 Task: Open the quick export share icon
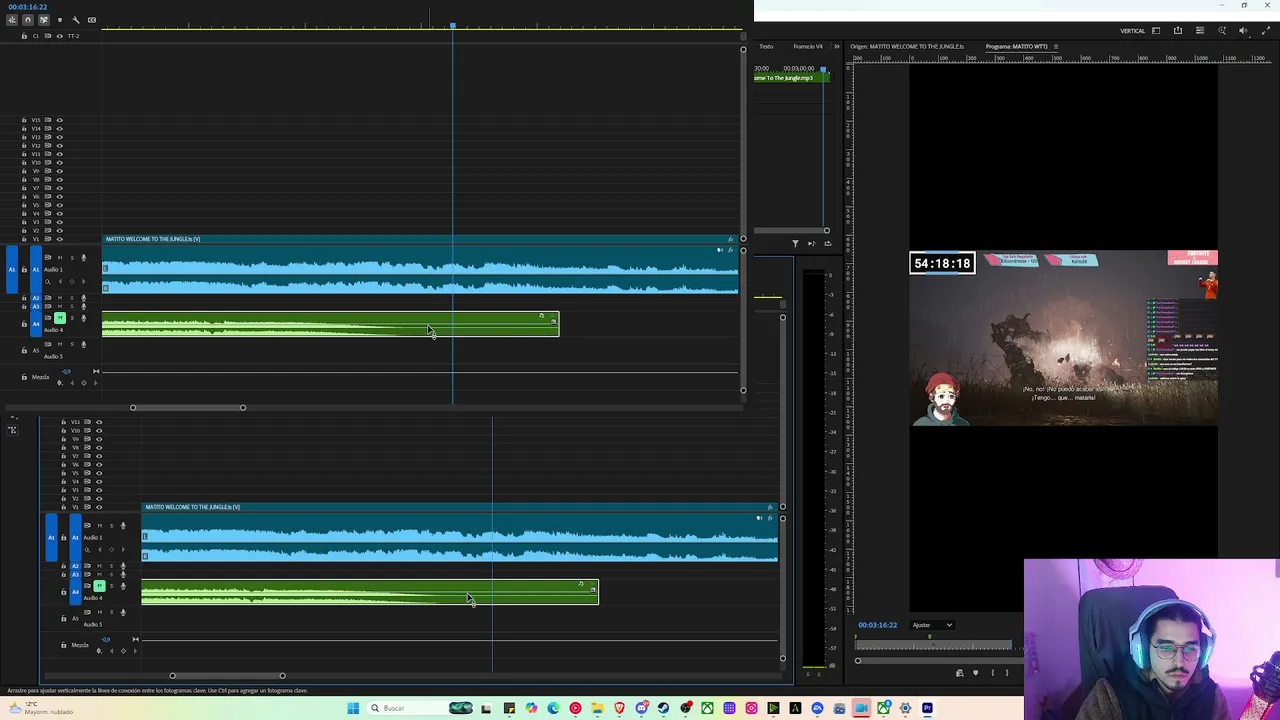tap(1178, 31)
